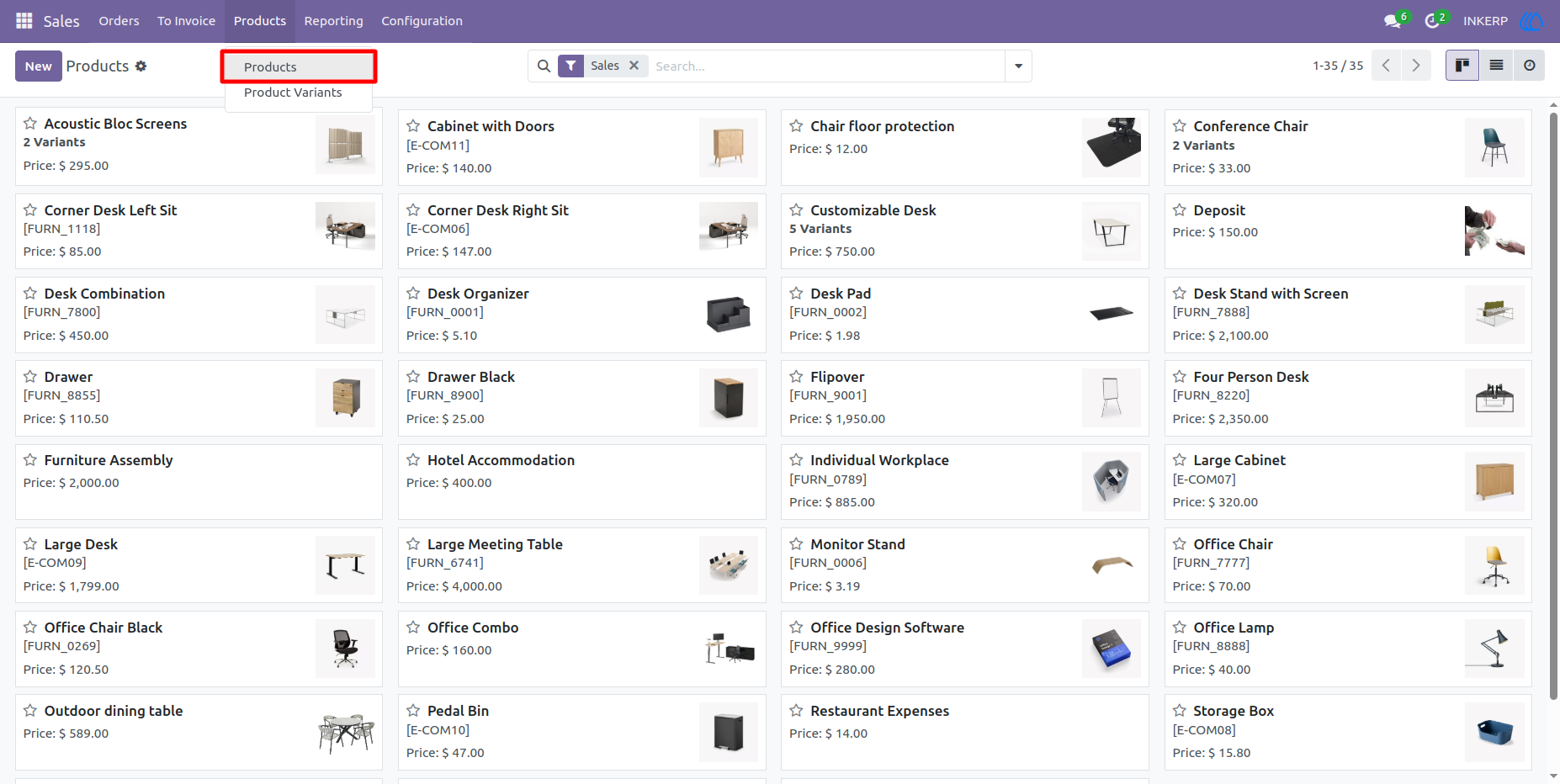
Task: Click the Deposit product thumbnail
Action: point(1494,231)
